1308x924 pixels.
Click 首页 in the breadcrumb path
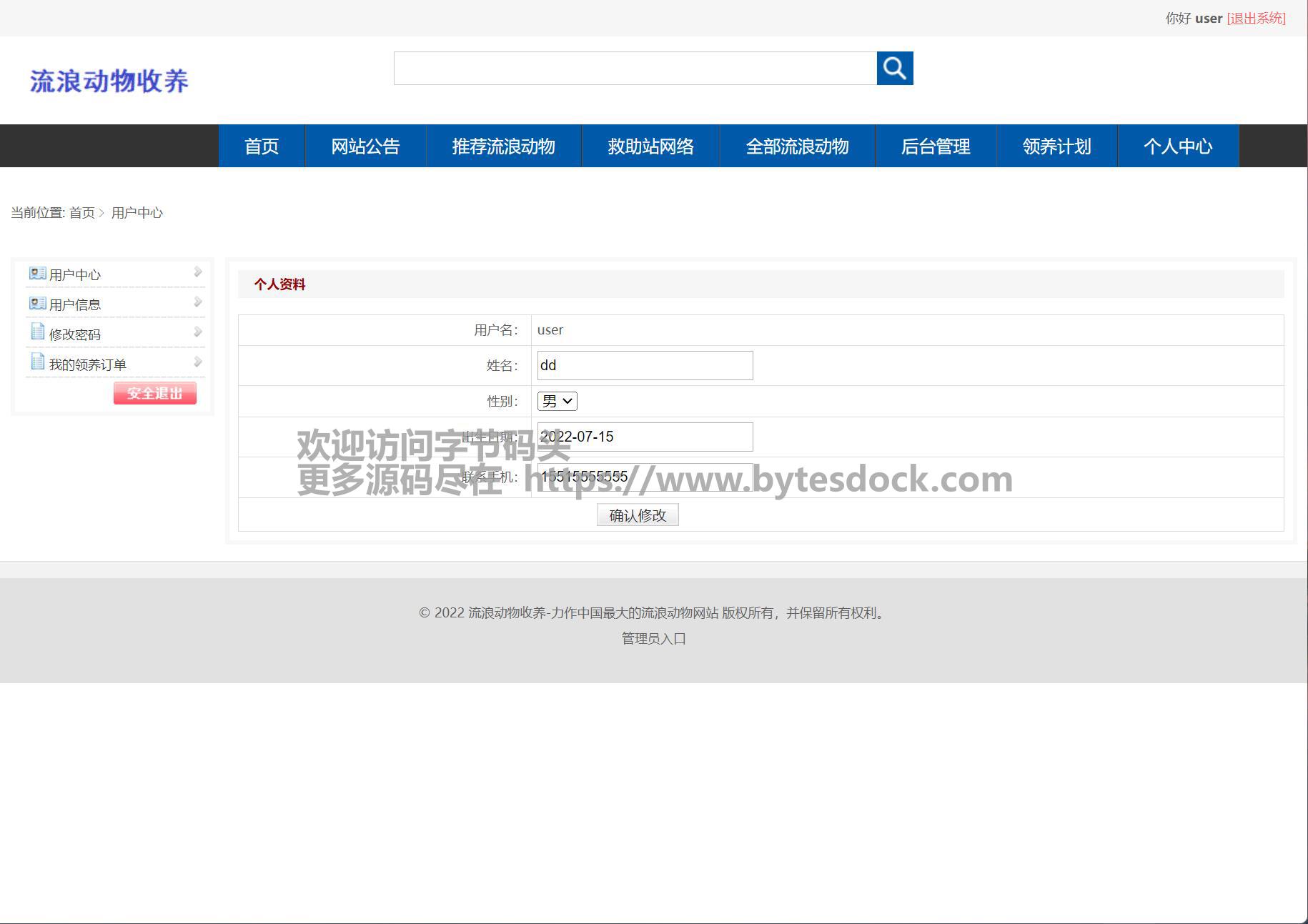(81, 213)
